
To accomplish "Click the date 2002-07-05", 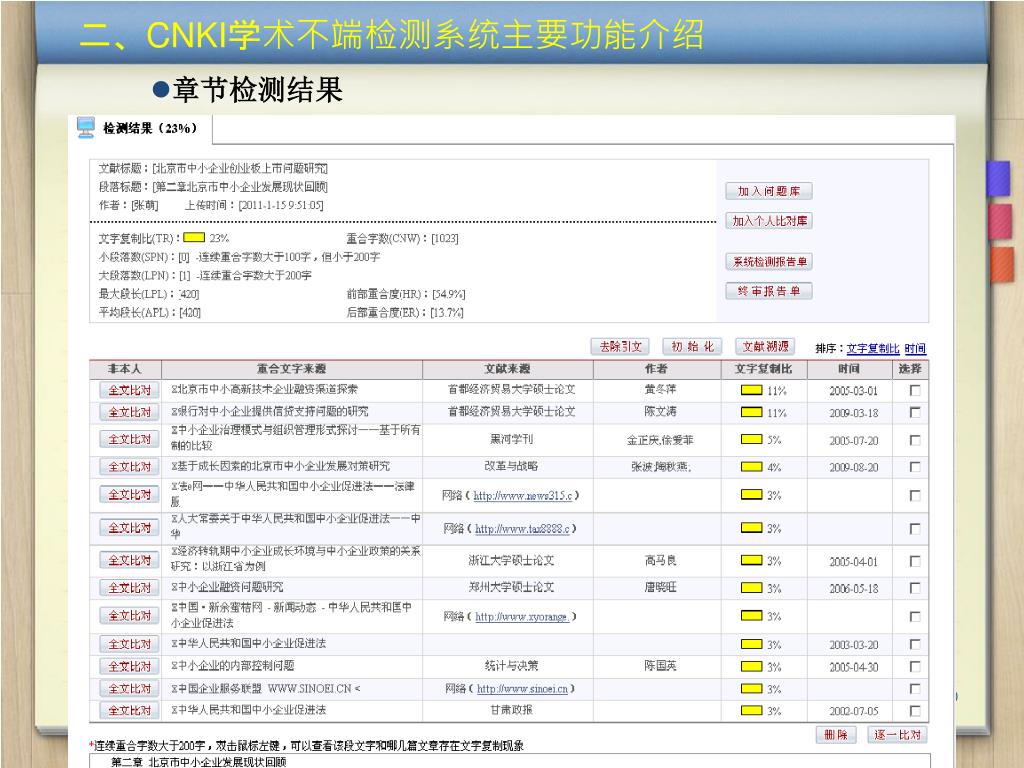I will (x=854, y=711).
